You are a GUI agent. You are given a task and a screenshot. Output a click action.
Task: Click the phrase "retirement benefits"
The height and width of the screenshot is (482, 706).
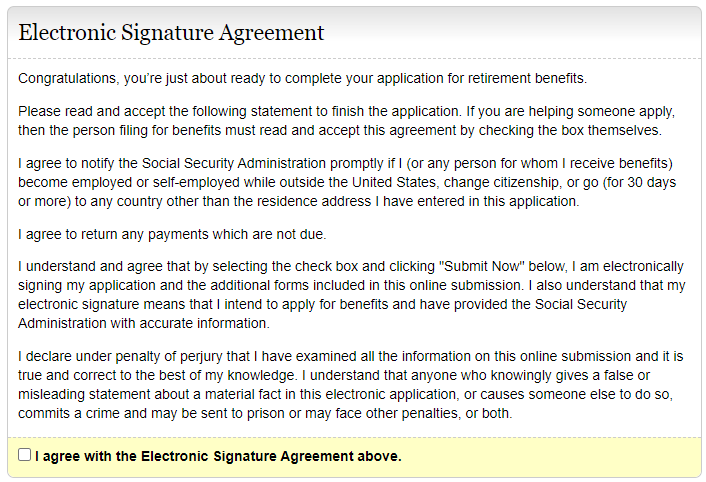point(527,78)
